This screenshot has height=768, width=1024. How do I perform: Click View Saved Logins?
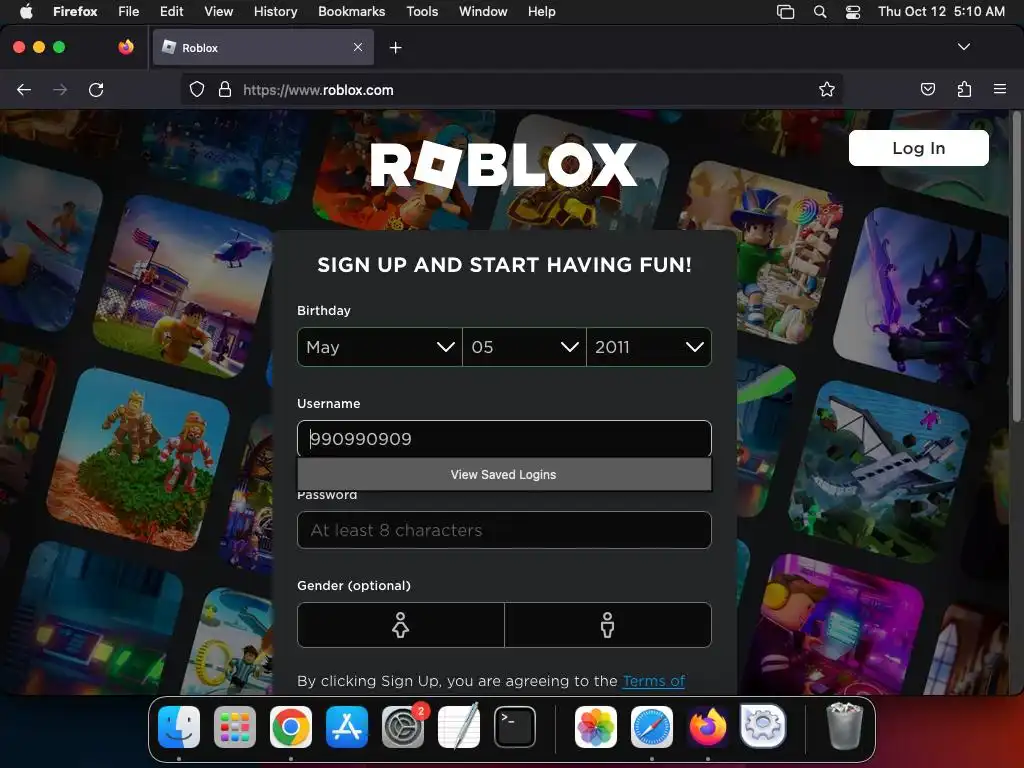504,475
